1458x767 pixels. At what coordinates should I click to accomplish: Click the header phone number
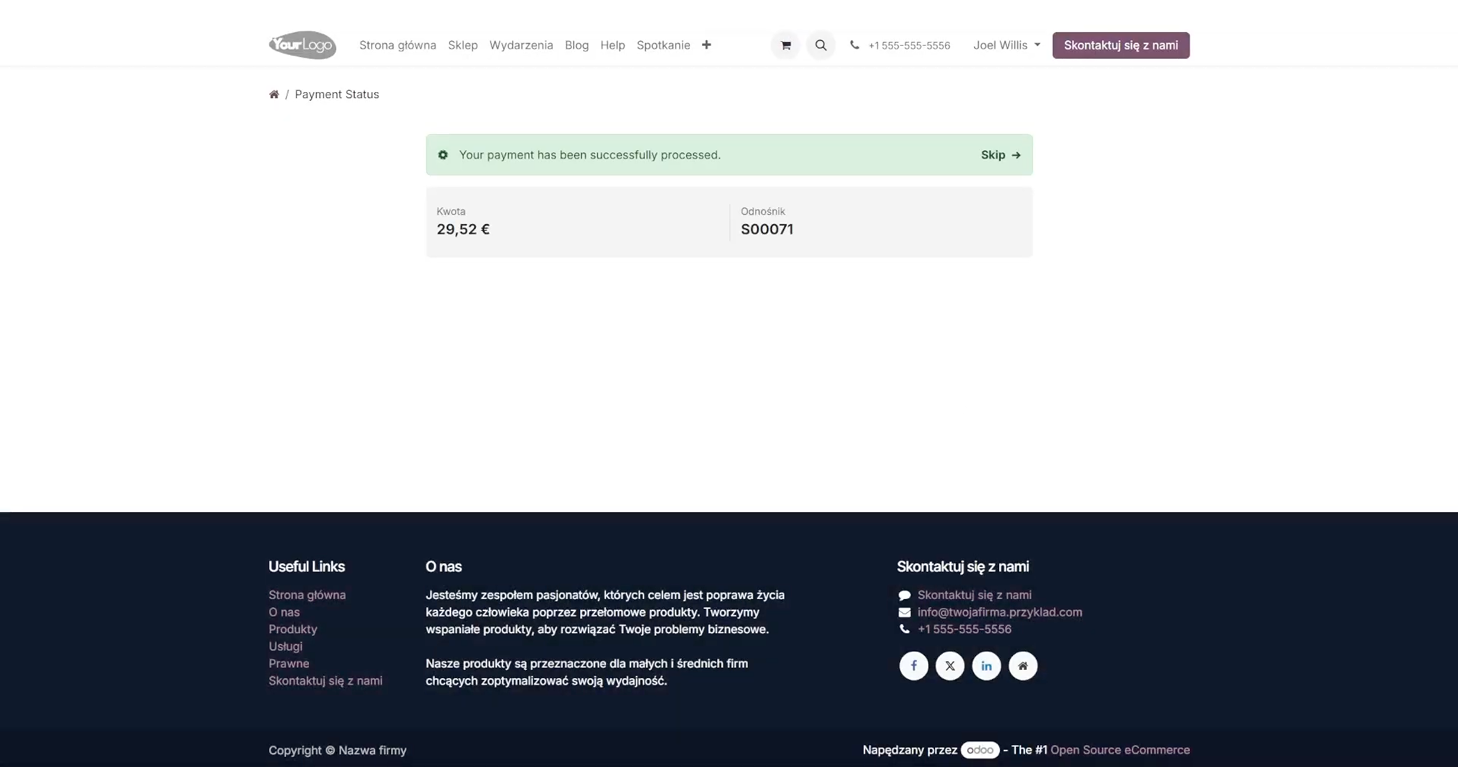(909, 46)
